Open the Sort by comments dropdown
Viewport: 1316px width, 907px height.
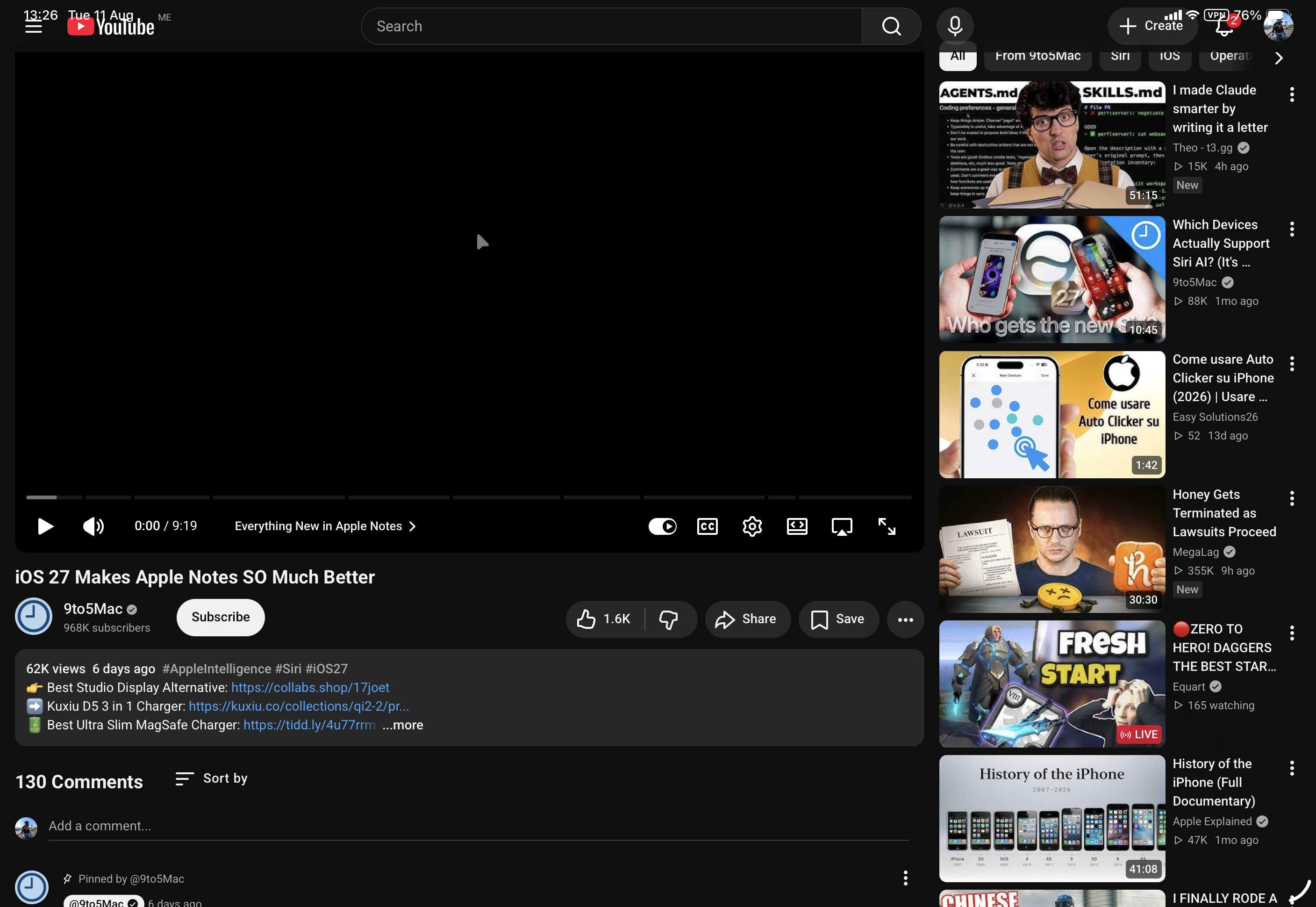[x=211, y=778]
